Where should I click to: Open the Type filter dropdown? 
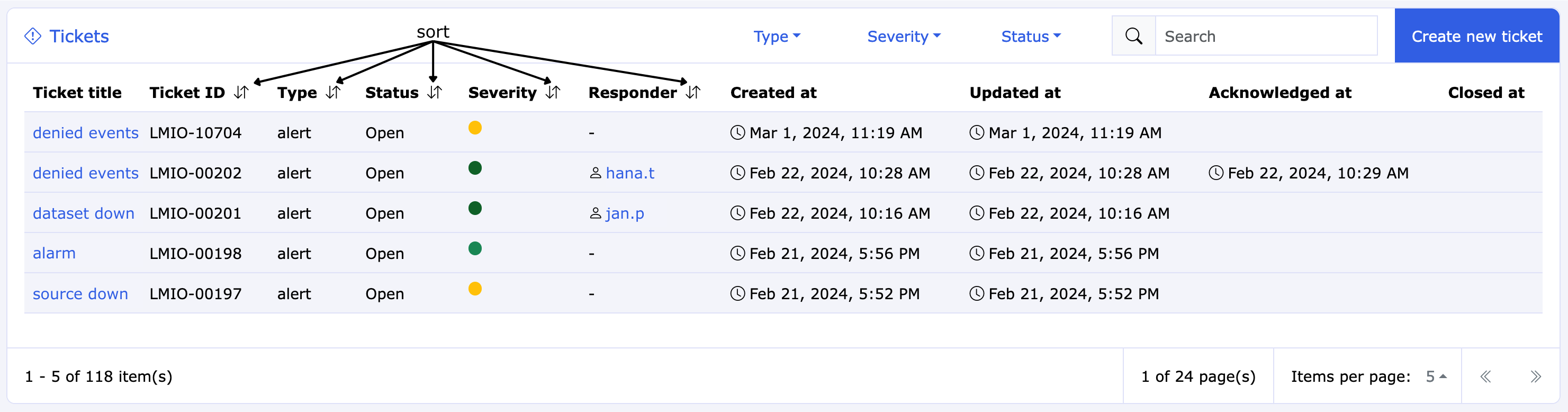(x=777, y=37)
